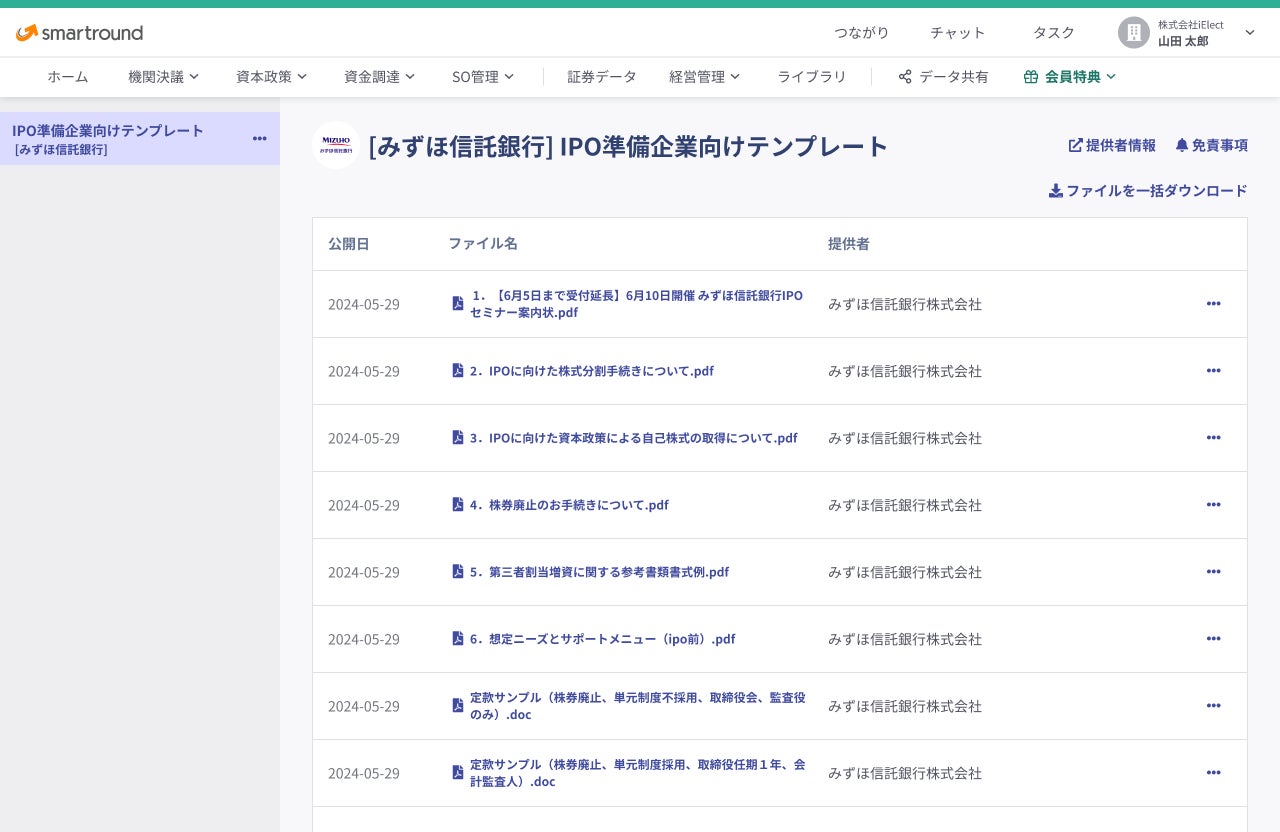Open the 証券データ menu item
1280x832 pixels.
pyautogui.click(x=602, y=77)
